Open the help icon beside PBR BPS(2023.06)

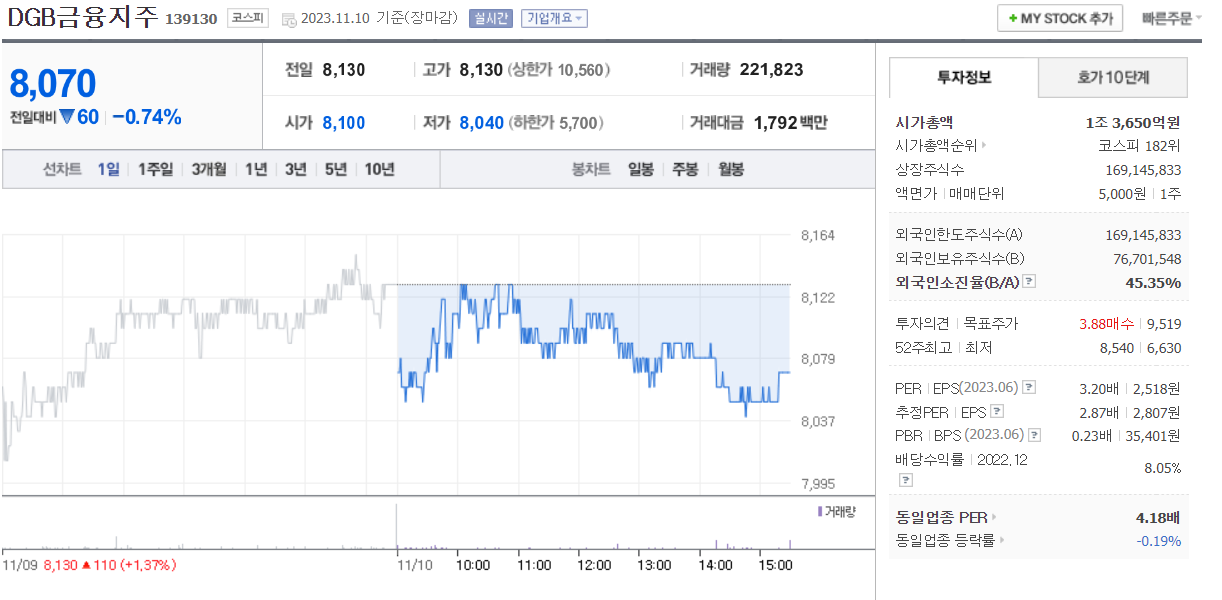1035,435
